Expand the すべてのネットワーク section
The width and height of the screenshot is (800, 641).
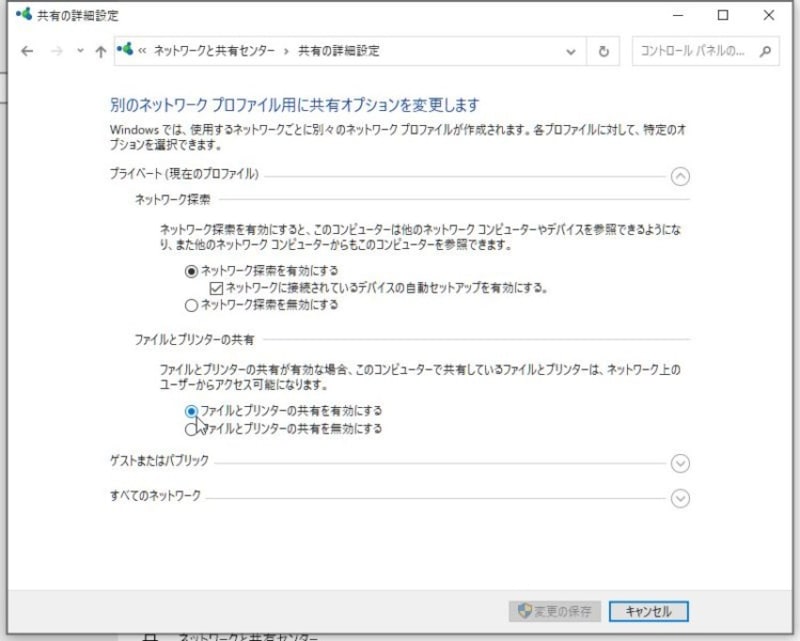coord(681,498)
